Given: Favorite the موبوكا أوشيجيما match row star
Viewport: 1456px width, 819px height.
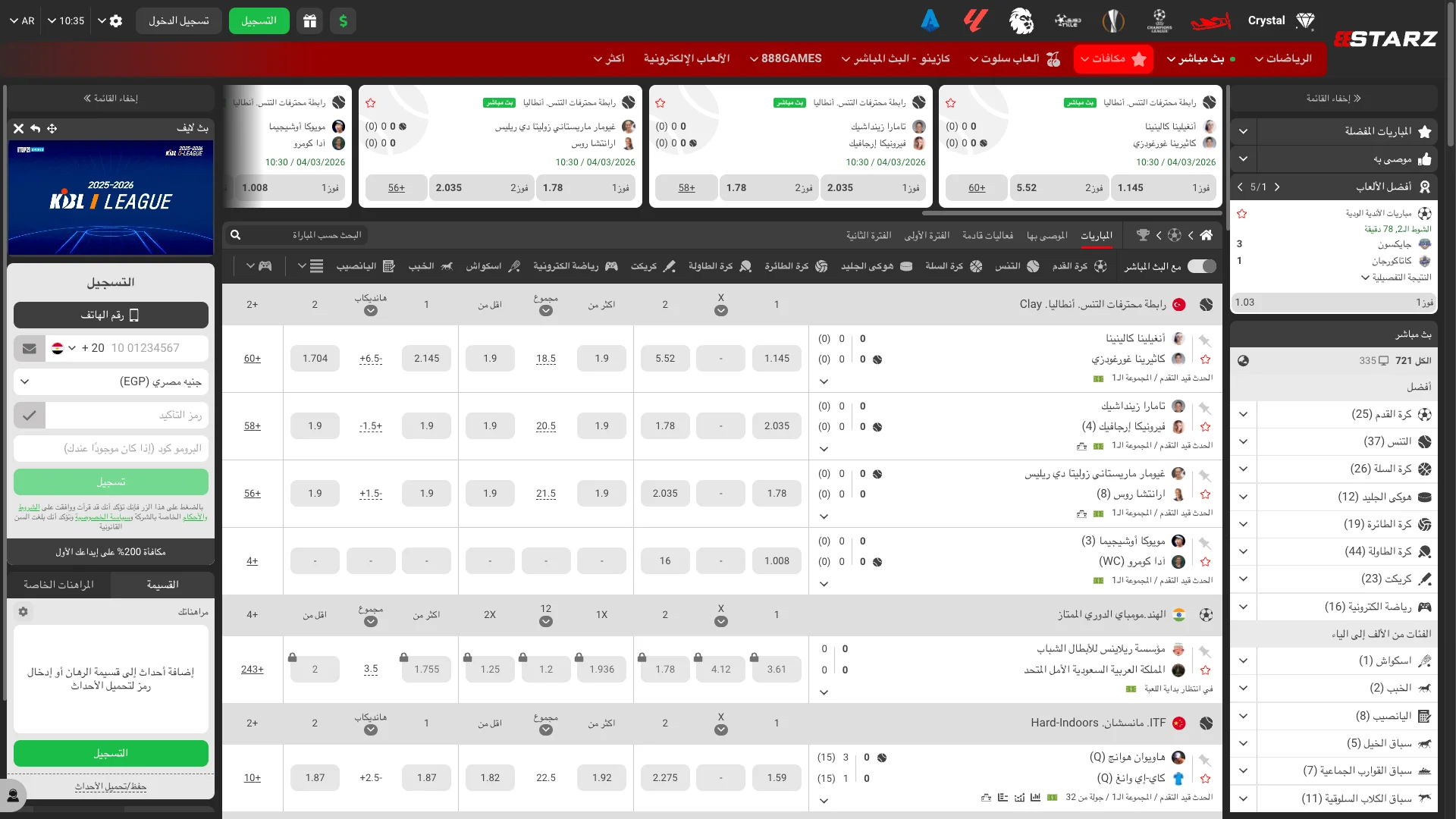Looking at the screenshot, I should pos(1206,562).
